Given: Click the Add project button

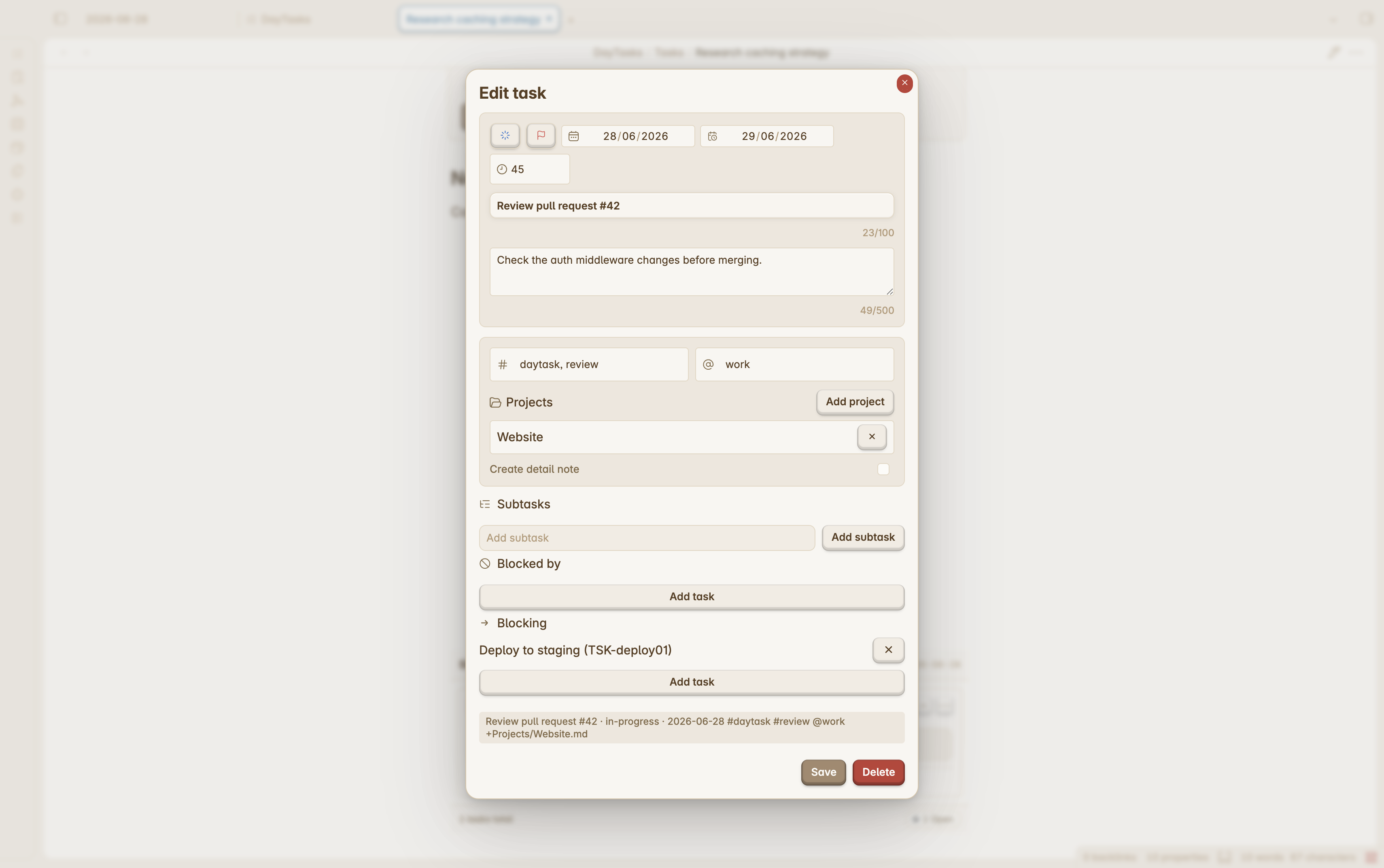Looking at the screenshot, I should pos(855,402).
